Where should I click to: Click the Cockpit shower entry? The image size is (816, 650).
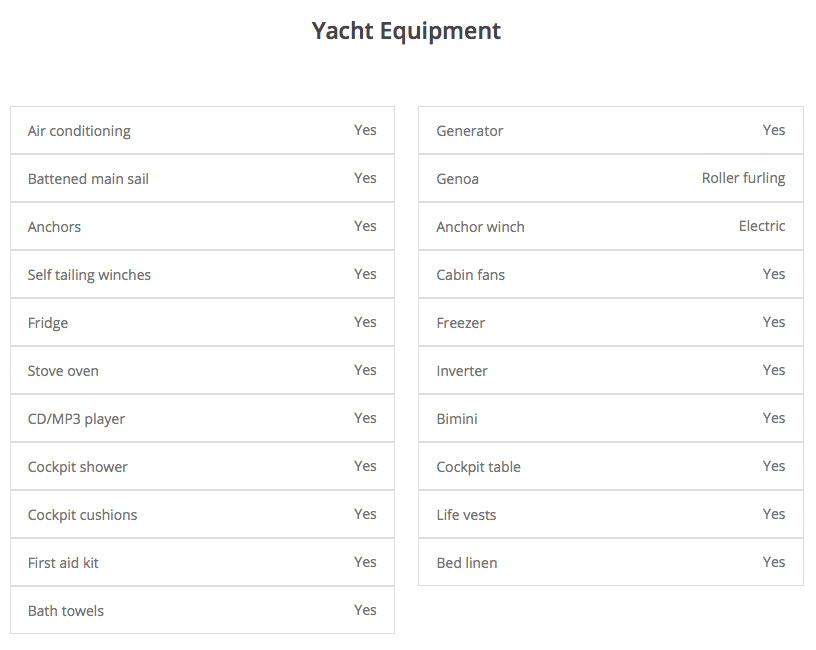[x=202, y=466]
